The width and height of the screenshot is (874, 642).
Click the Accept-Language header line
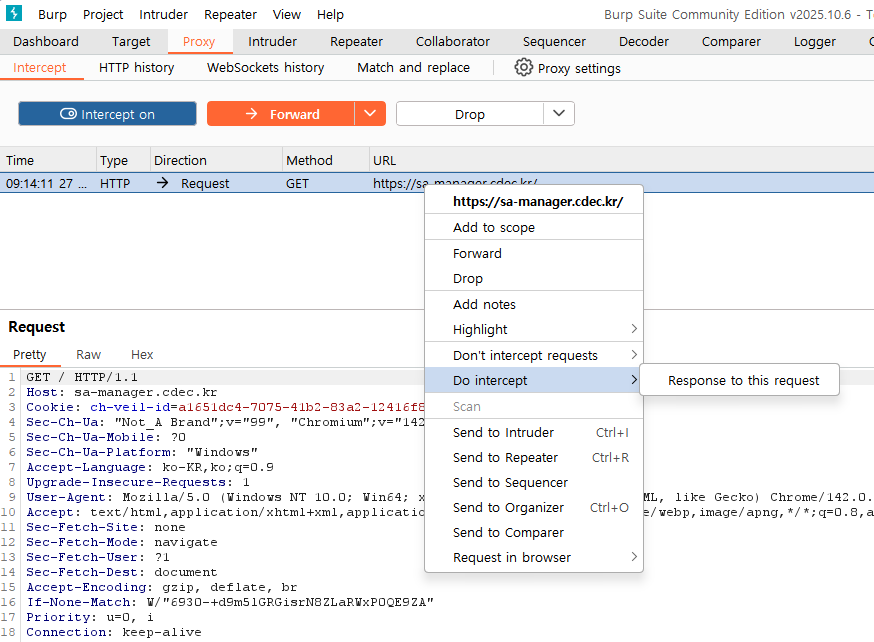pos(150,468)
